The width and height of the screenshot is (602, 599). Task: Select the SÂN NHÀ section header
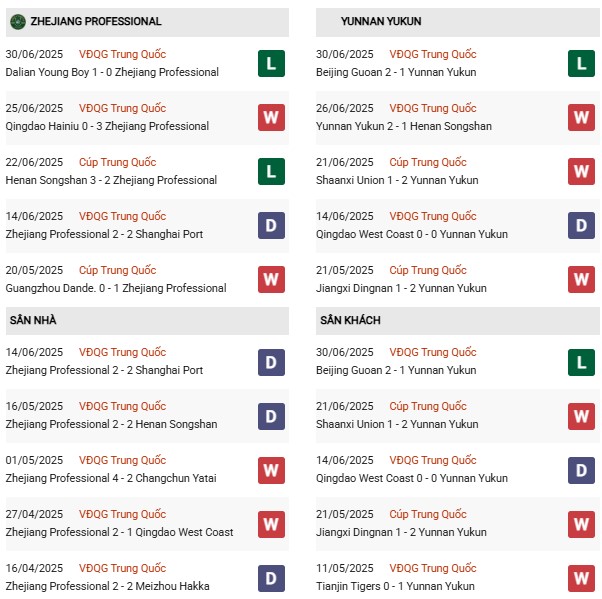[x=33, y=320]
